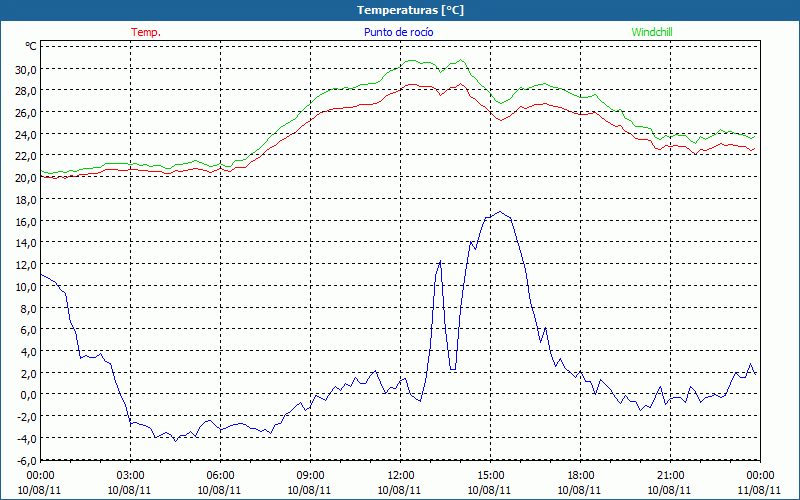The height and width of the screenshot is (500, 800).
Task: Click the '09:00' time axis label
Action: coord(310,476)
